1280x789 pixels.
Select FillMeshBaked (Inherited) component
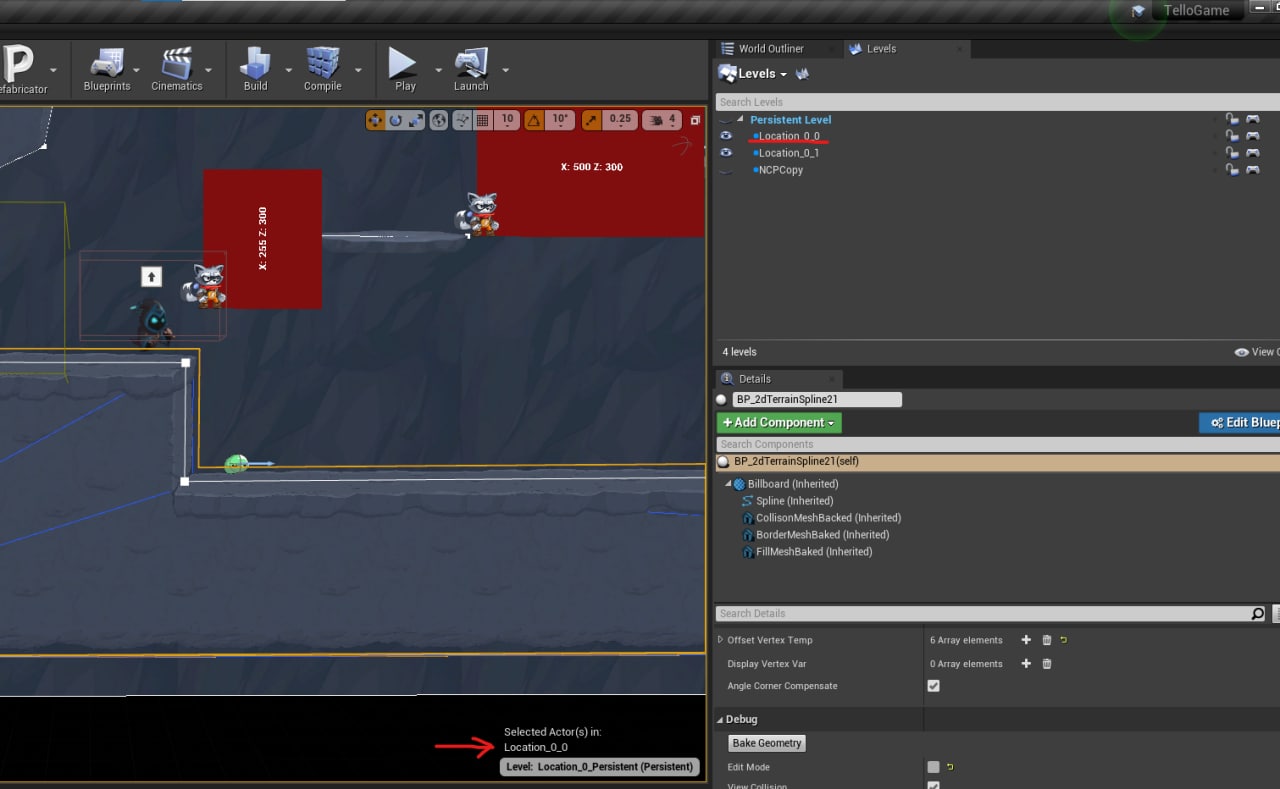click(807, 552)
